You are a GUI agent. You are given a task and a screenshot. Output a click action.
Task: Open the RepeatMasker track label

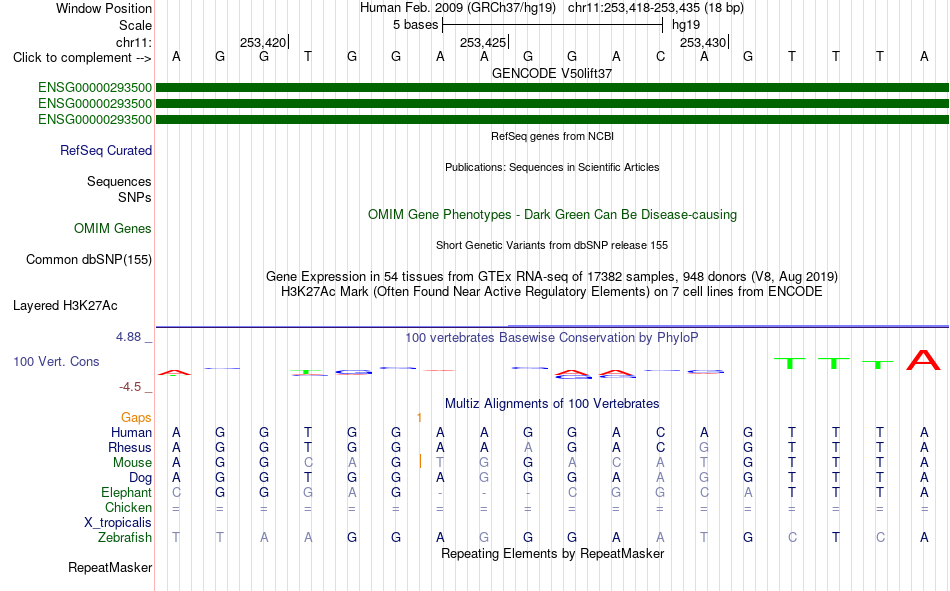pyautogui.click(x=110, y=568)
